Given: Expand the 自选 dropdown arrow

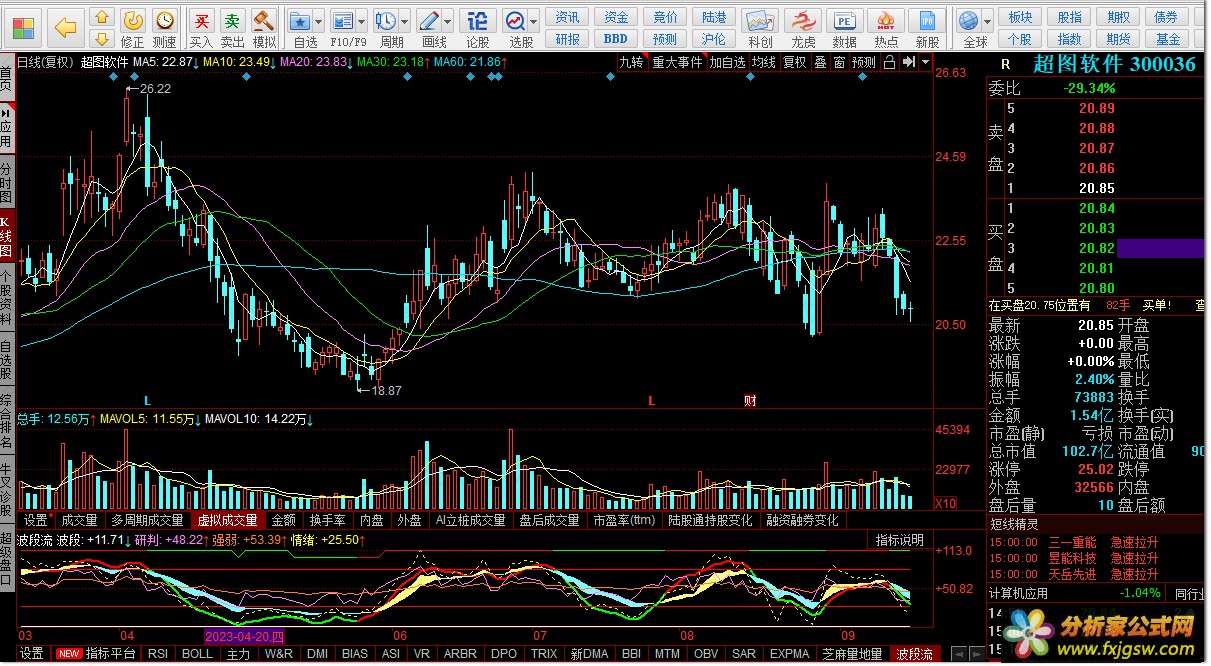Looking at the screenshot, I should [x=319, y=20].
